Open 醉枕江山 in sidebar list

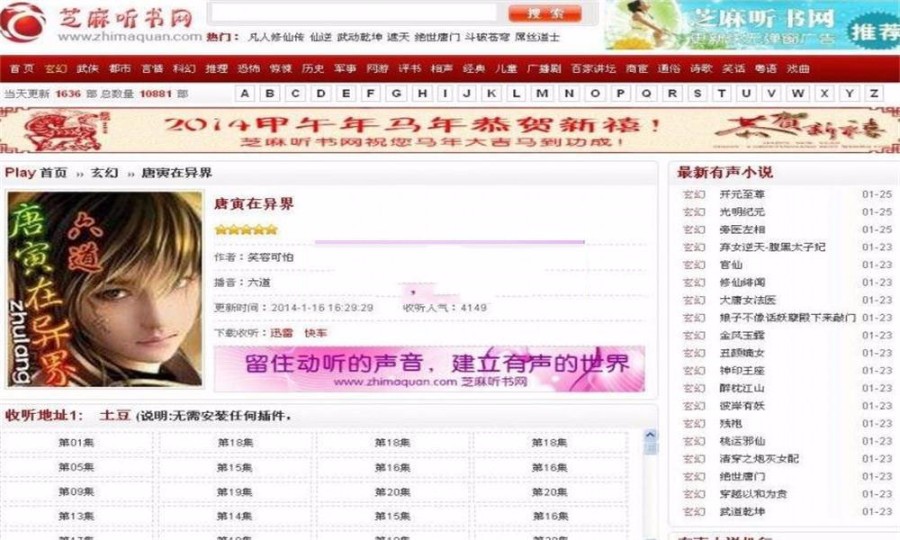click(742, 389)
